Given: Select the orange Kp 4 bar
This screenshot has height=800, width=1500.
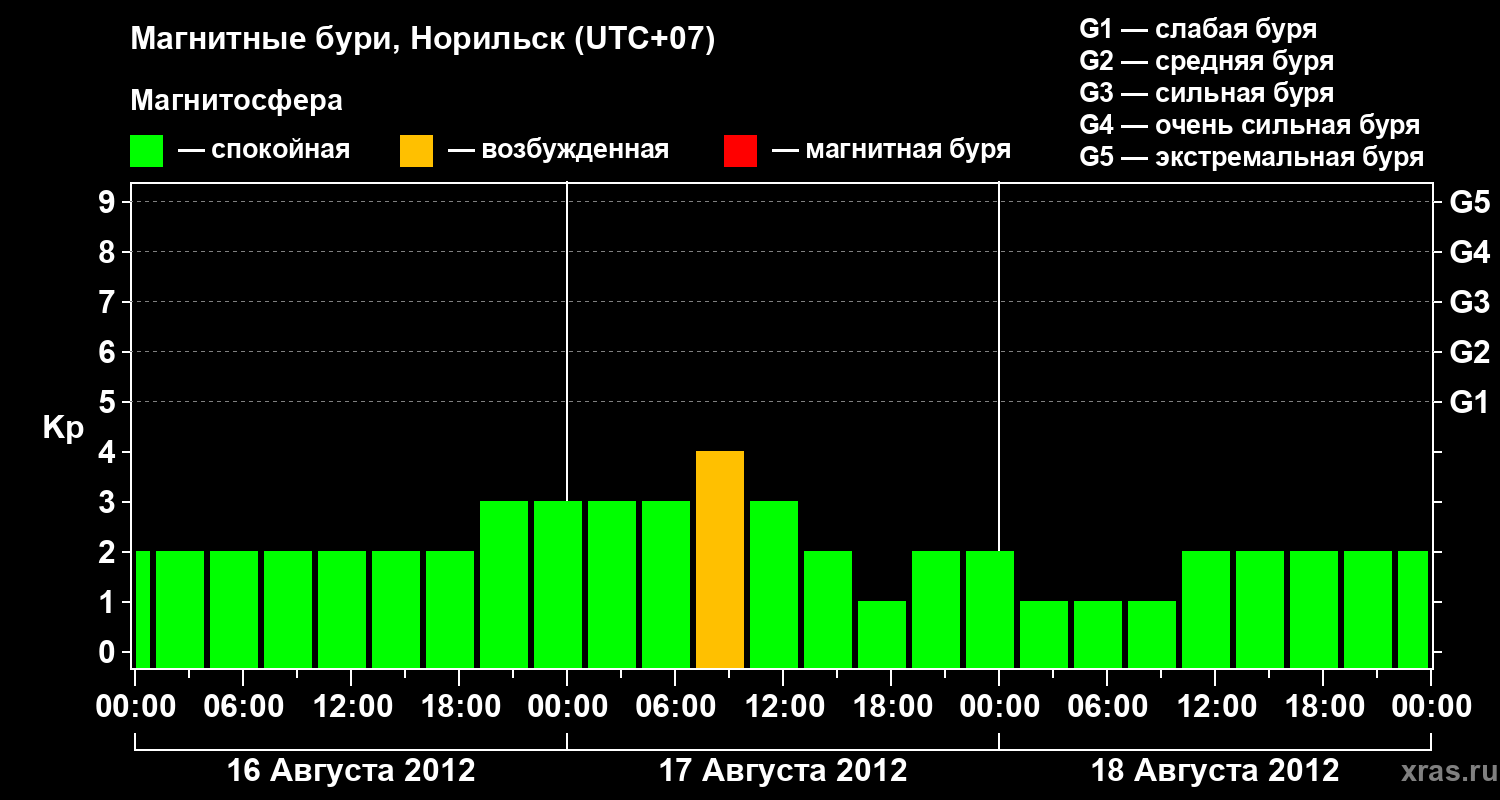Looking at the screenshot, I should (720, 560).
